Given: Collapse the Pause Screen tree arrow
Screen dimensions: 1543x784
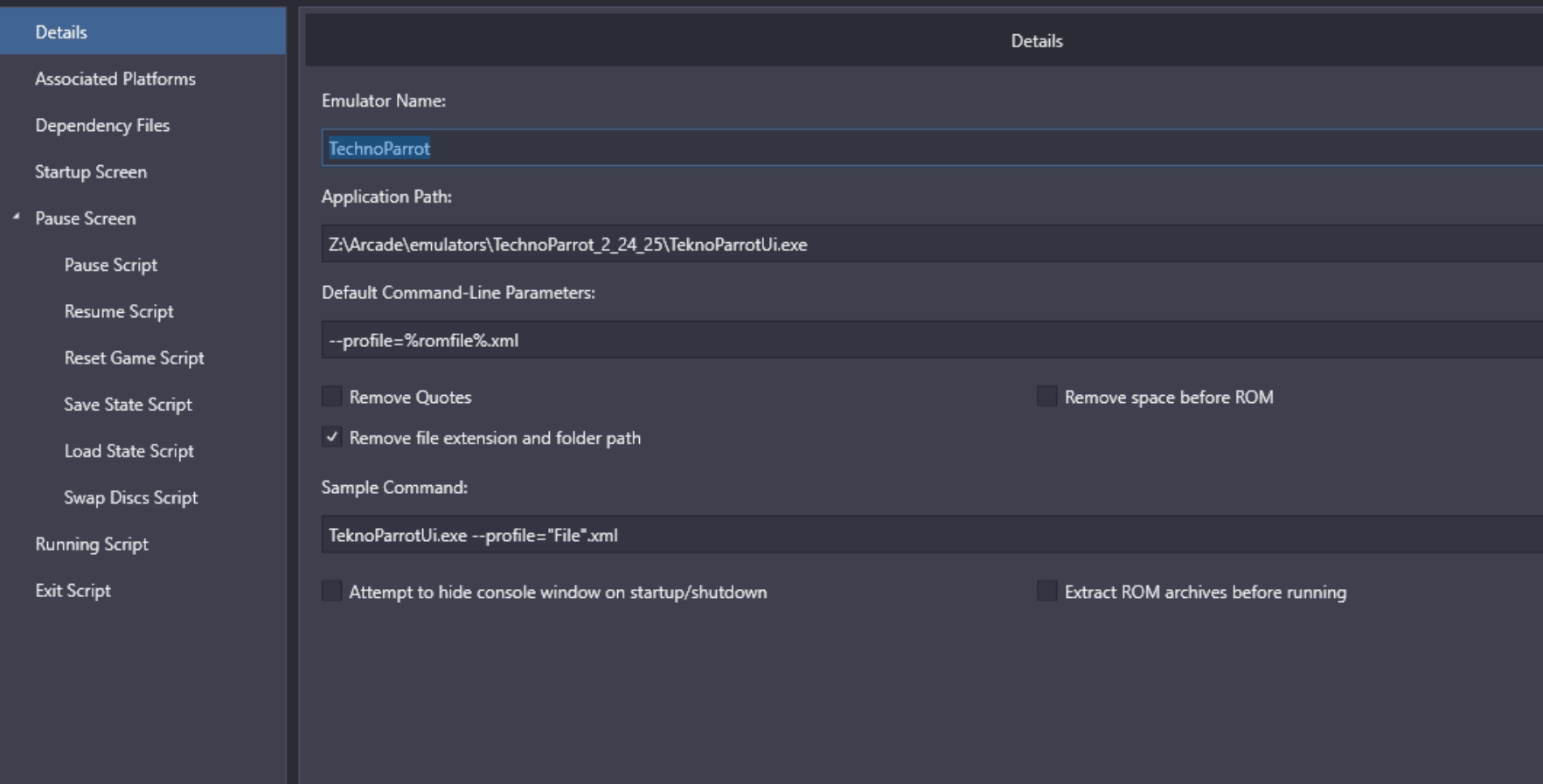Looking at the screenshot, I should pyautogui.click(x=16, y=217).
